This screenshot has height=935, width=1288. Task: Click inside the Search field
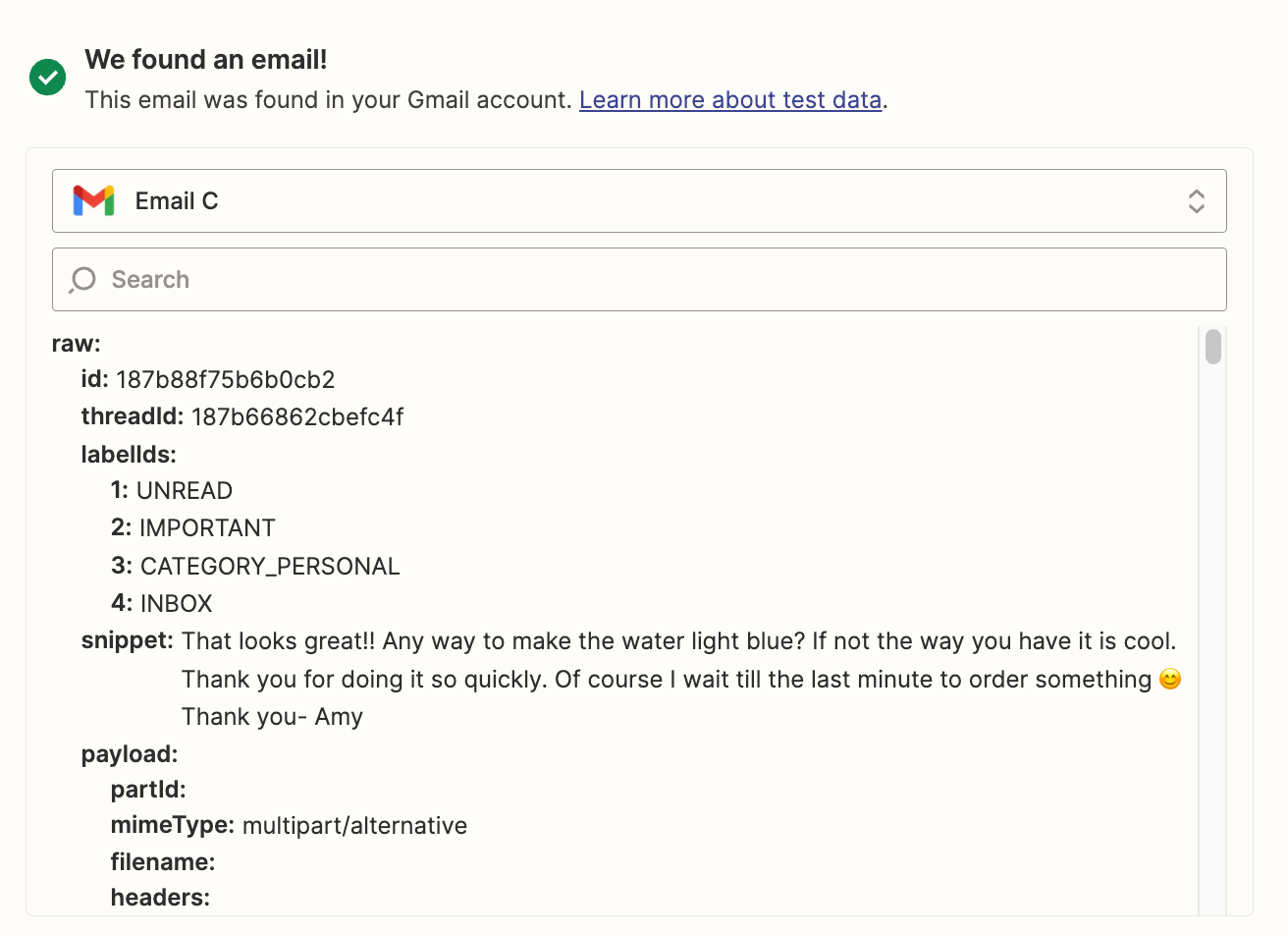(x=638, y=280)
